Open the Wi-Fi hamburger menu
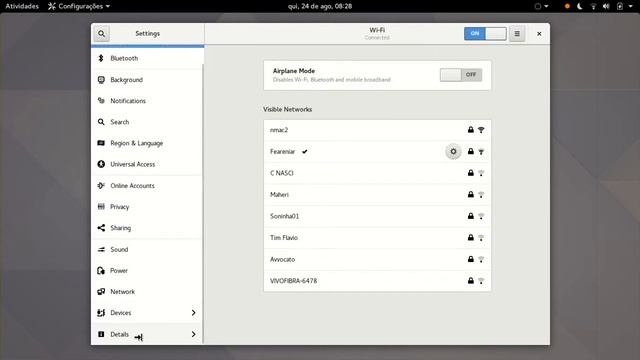 [517, 34]
